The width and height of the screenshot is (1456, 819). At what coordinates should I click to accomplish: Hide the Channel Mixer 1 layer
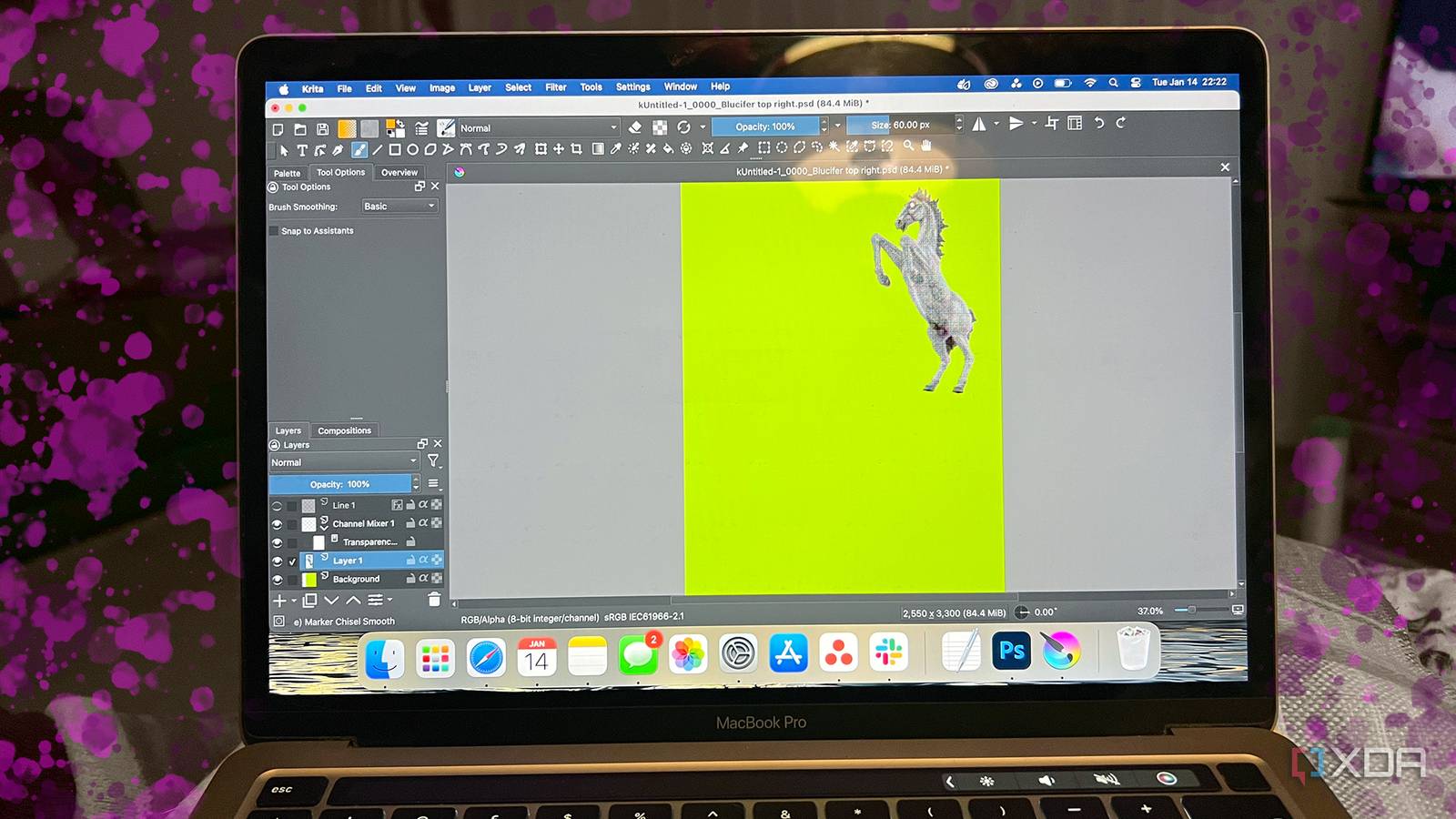[x=277, y=524]
